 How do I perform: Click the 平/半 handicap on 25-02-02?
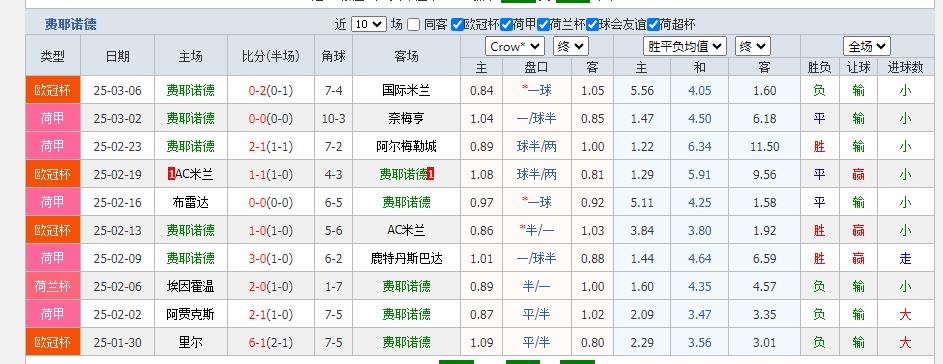coord(536,314)
